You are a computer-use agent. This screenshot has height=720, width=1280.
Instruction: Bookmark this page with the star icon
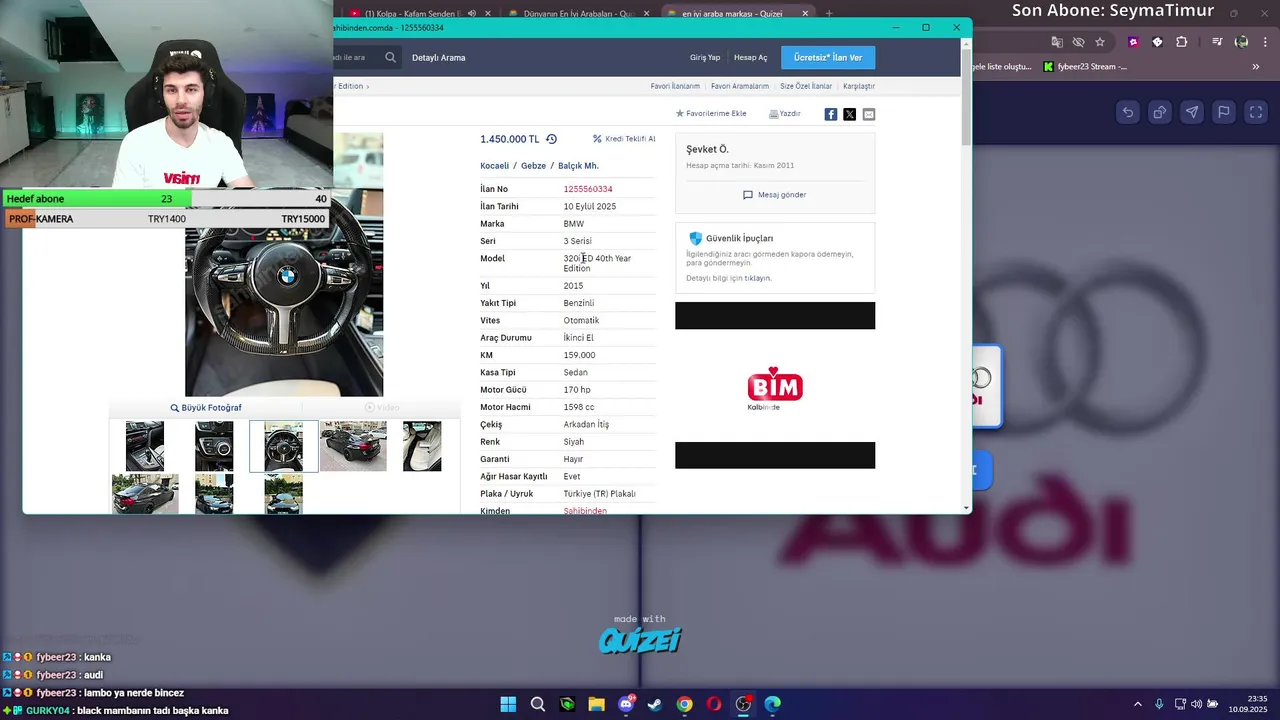tap(1100, 42)
